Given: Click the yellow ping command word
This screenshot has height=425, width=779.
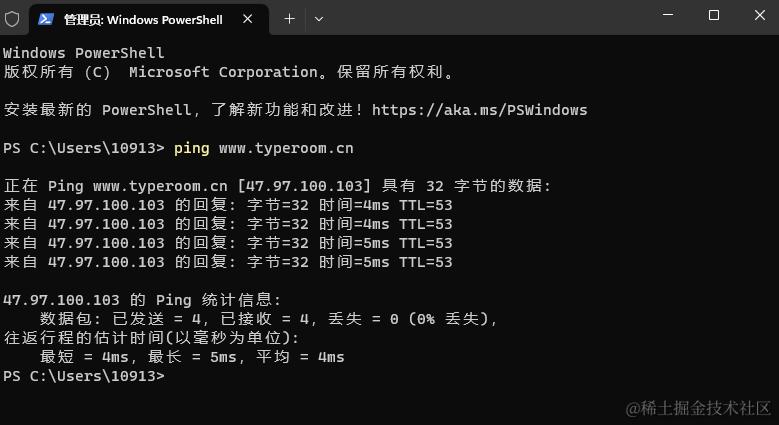Looking at the screenshot, I should tap(191, 148).
